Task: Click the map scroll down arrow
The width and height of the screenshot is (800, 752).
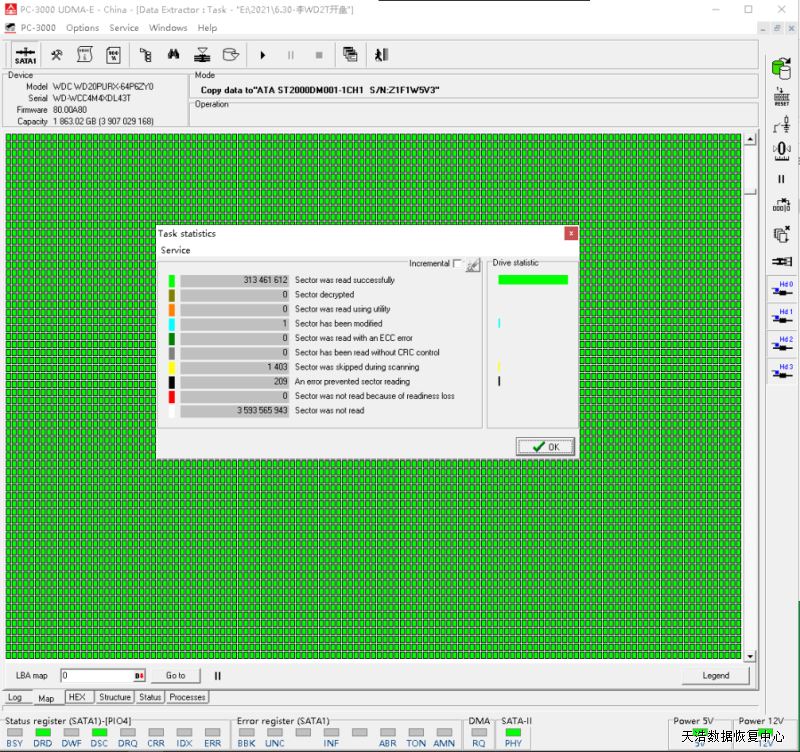Action: click(751, 657)
